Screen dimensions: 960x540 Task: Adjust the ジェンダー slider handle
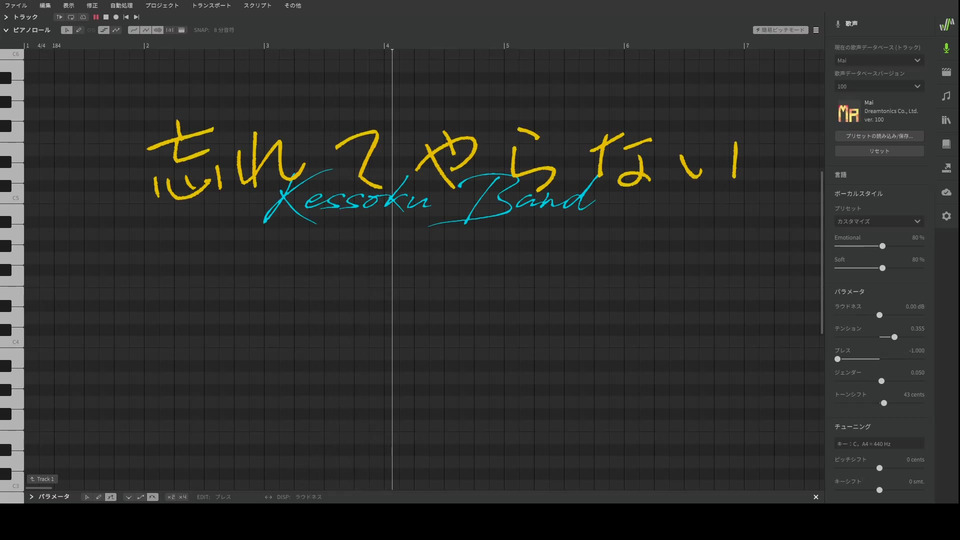(881, 381)
